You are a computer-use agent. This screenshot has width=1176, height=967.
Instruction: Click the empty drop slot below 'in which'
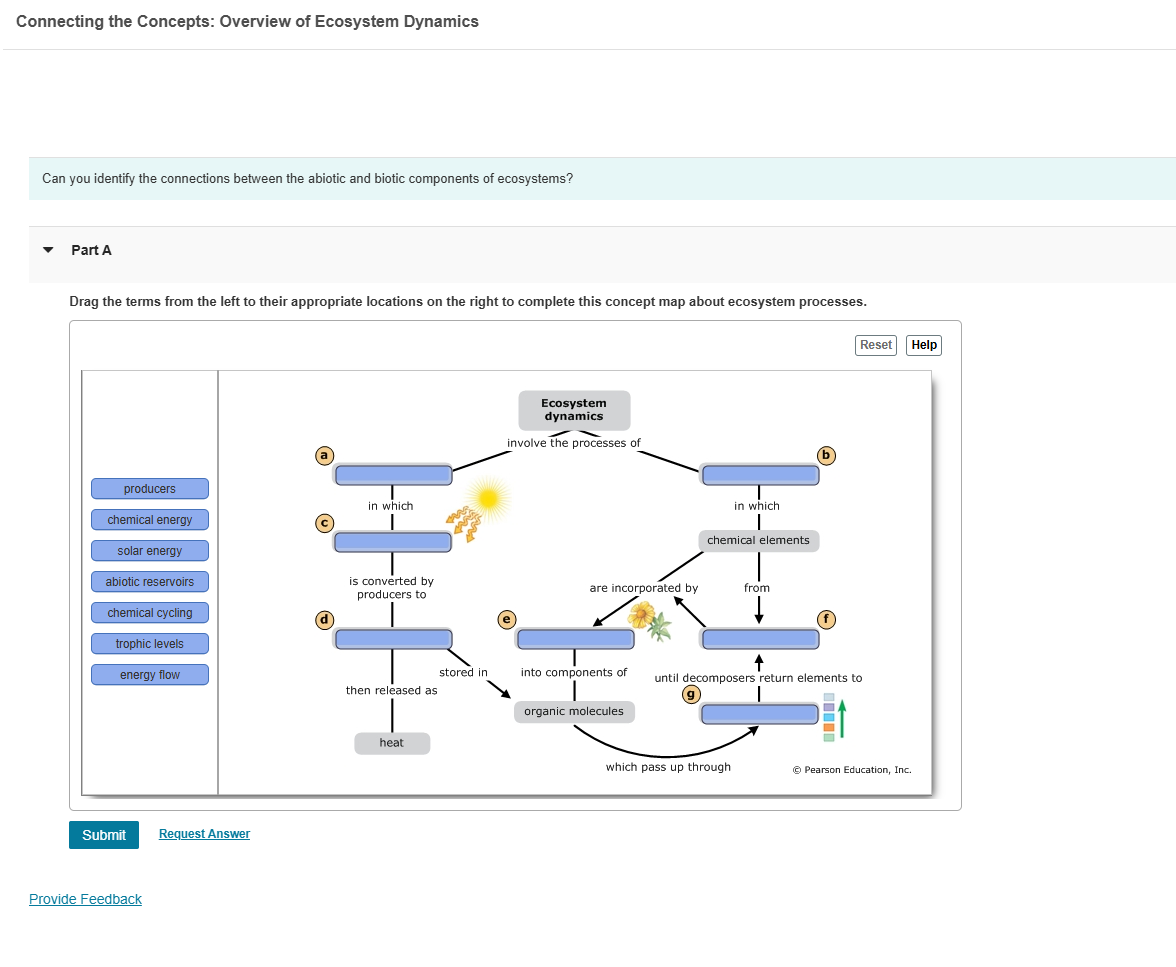tap(393, 541)
